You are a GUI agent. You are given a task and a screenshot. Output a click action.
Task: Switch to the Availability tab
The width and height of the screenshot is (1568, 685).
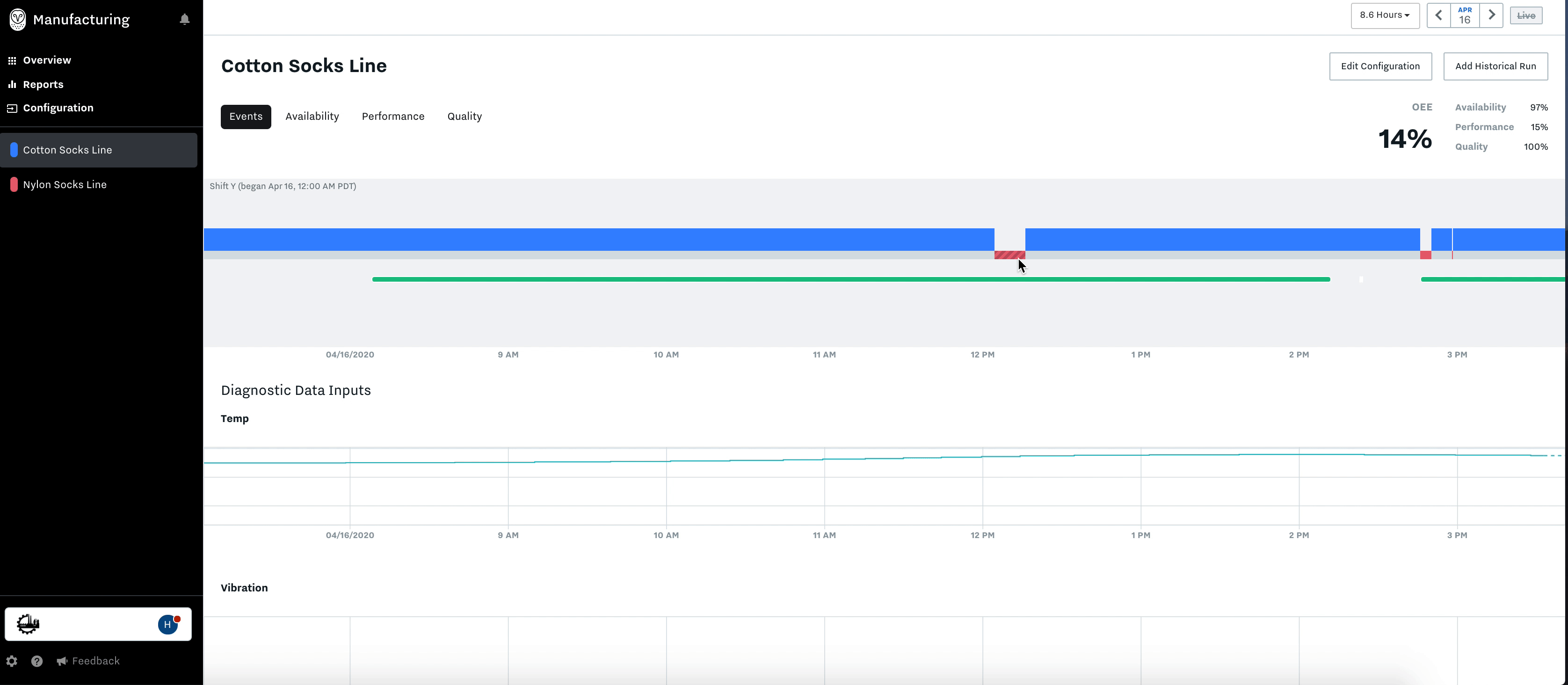coord(312,117)
